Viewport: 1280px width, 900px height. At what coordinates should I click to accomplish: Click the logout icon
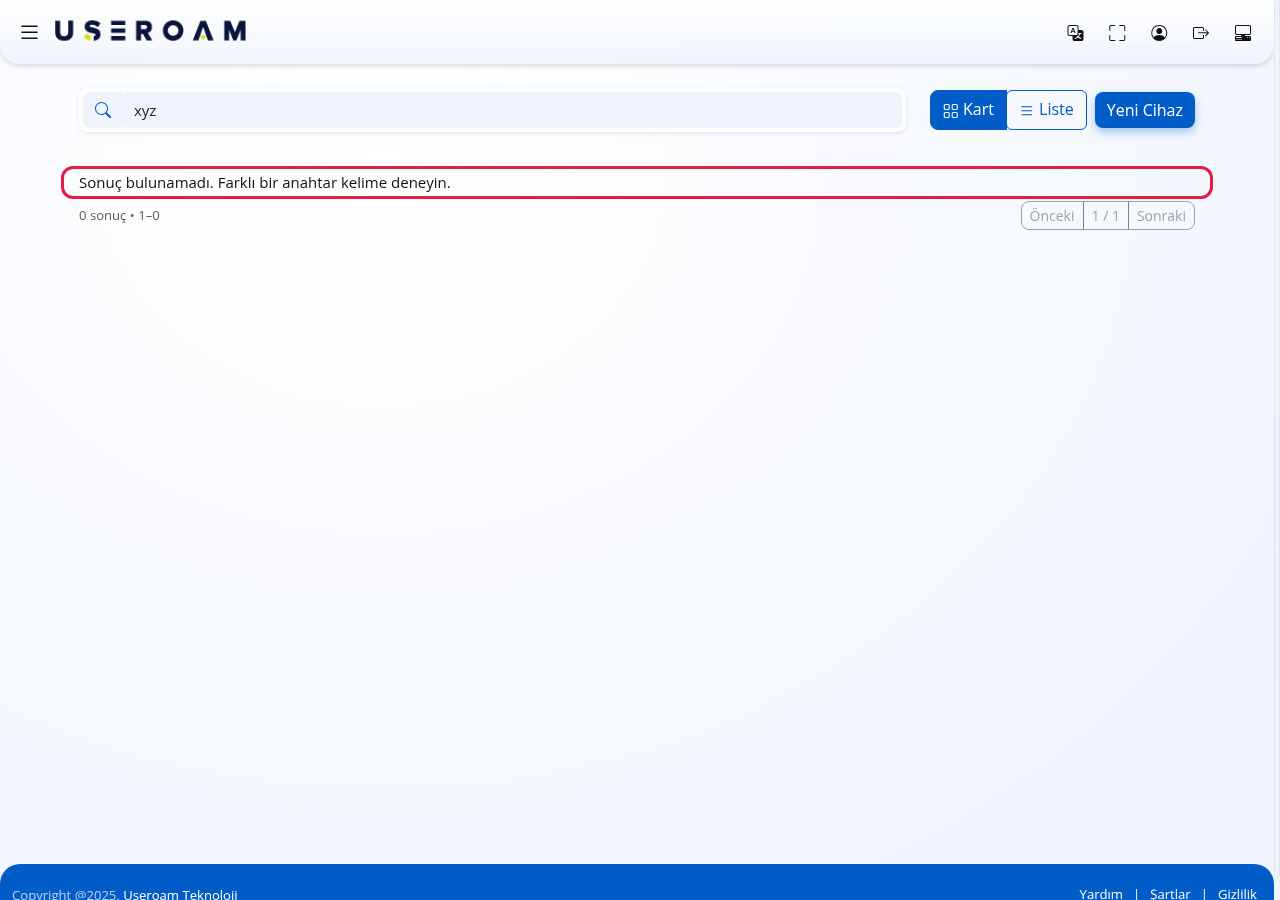point(1201,33)
